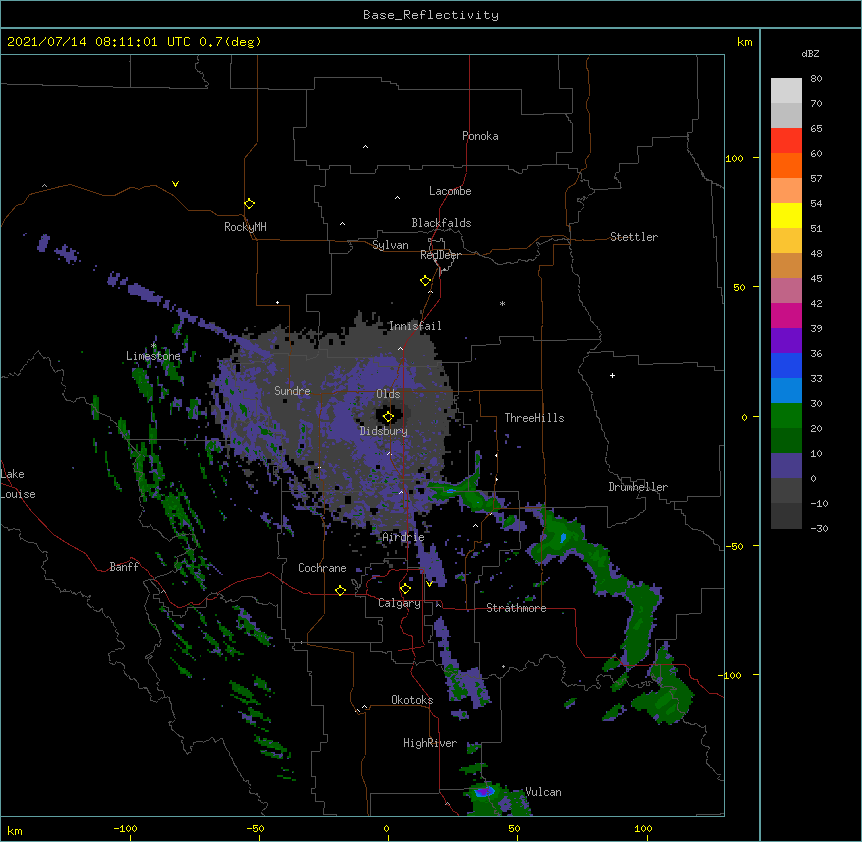862x842 pixels.
Task: Select the magenta 39–42 dBZ legend swatch
Action: pyautogui.click(x=786, y=315)
